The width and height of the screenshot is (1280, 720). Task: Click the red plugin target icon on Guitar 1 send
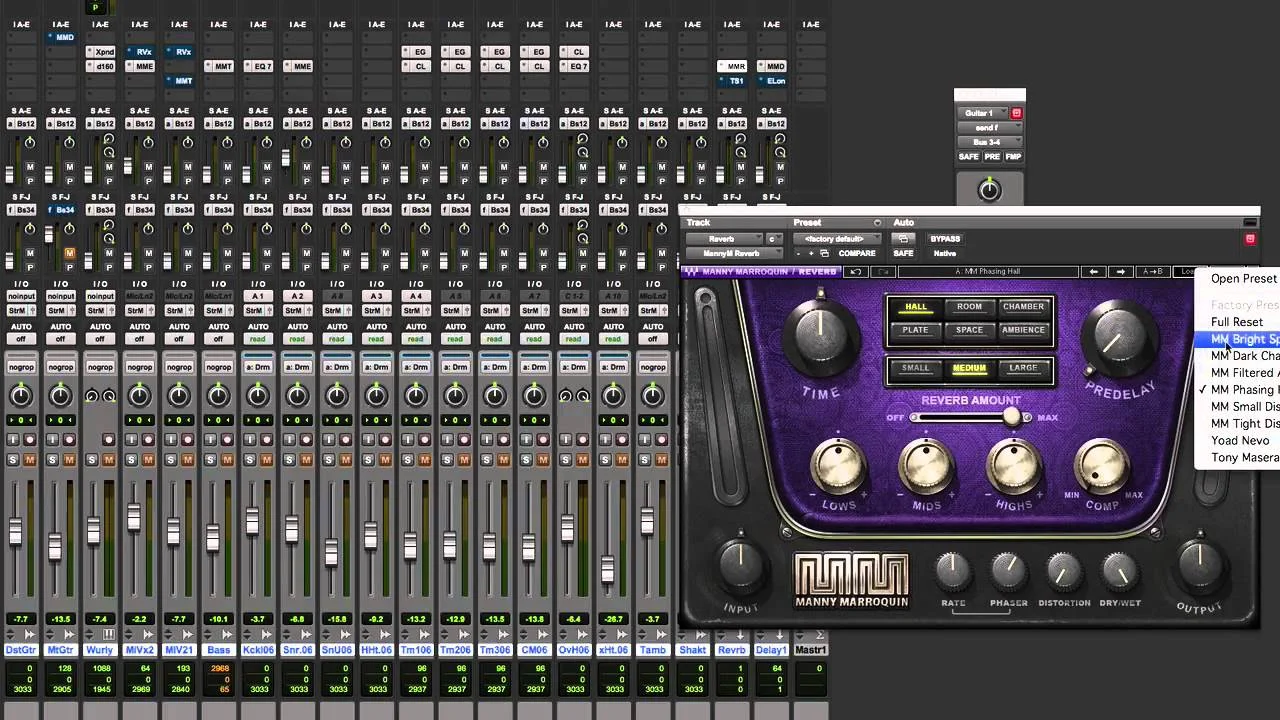click(1016, 113)
